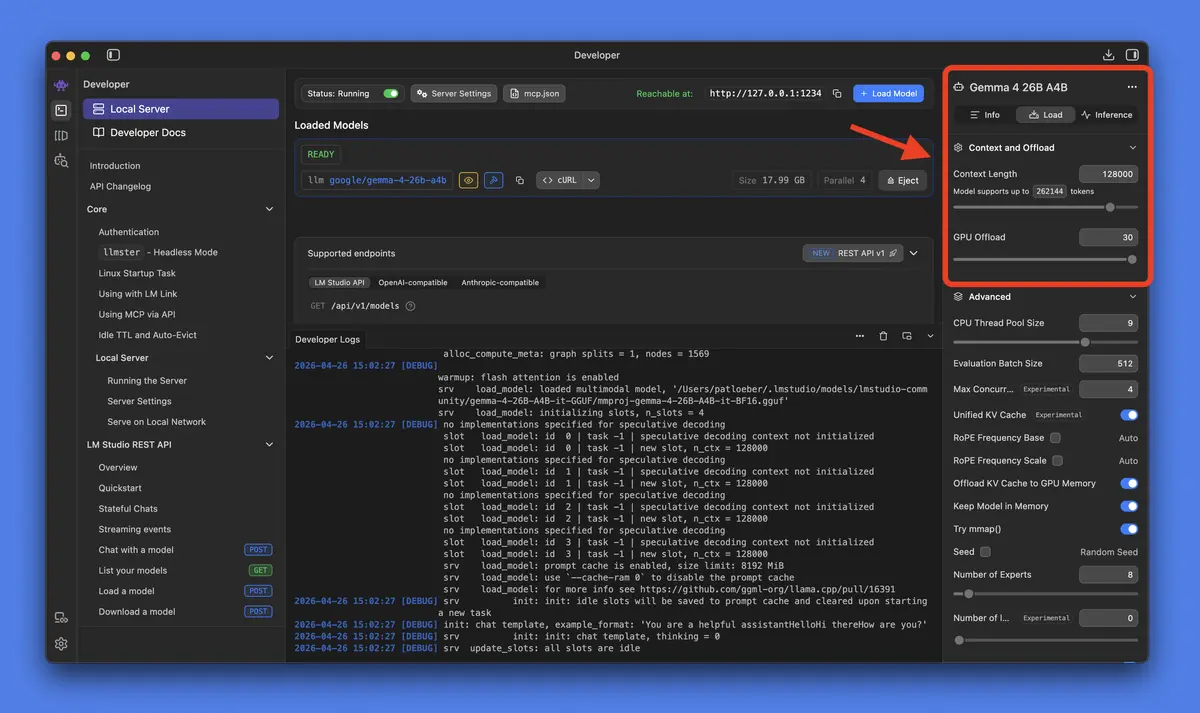Screen dimensions: 1200x713
Task: Click the blue tool-use hammer badge
Action: tap(493, 180)
